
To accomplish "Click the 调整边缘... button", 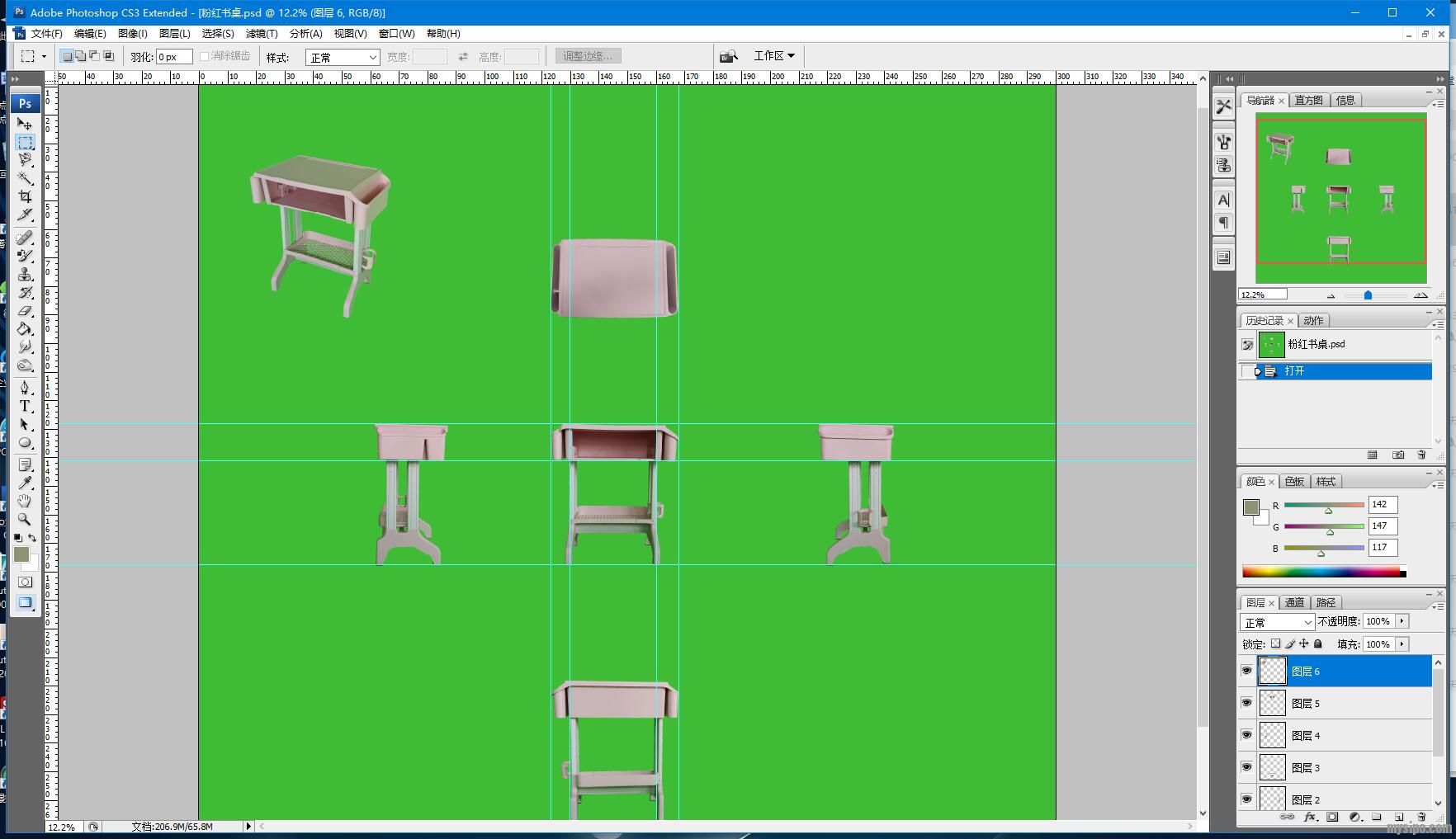I will point(588,56).
